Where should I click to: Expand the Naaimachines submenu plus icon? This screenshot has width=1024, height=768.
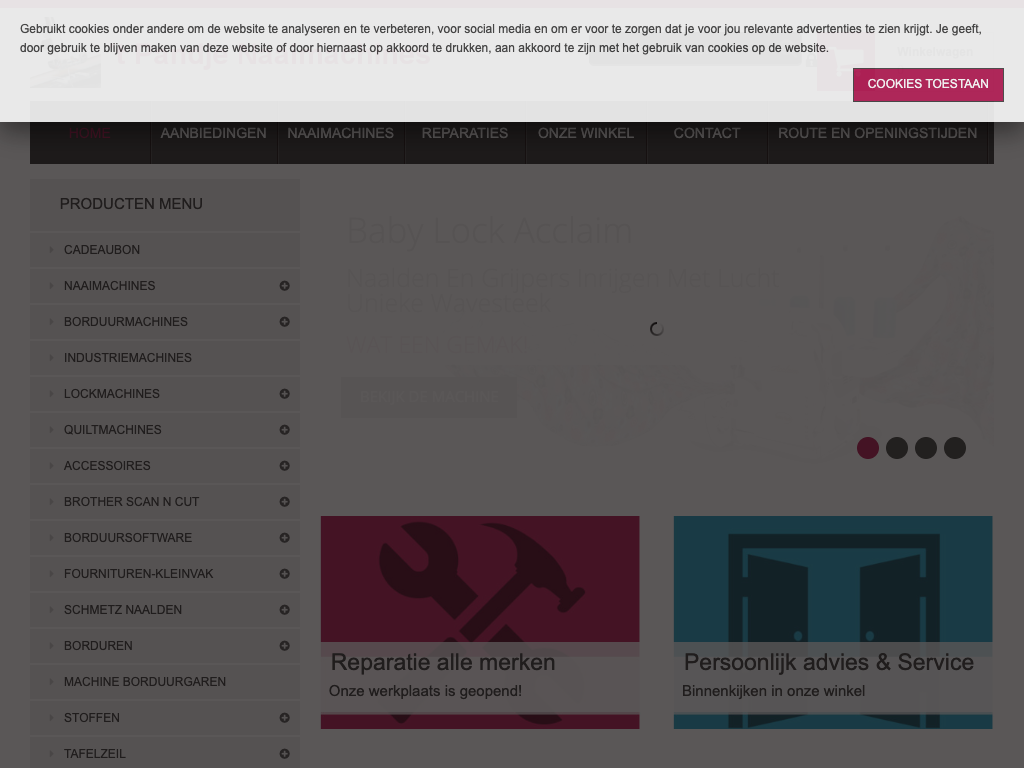[284, 286]
